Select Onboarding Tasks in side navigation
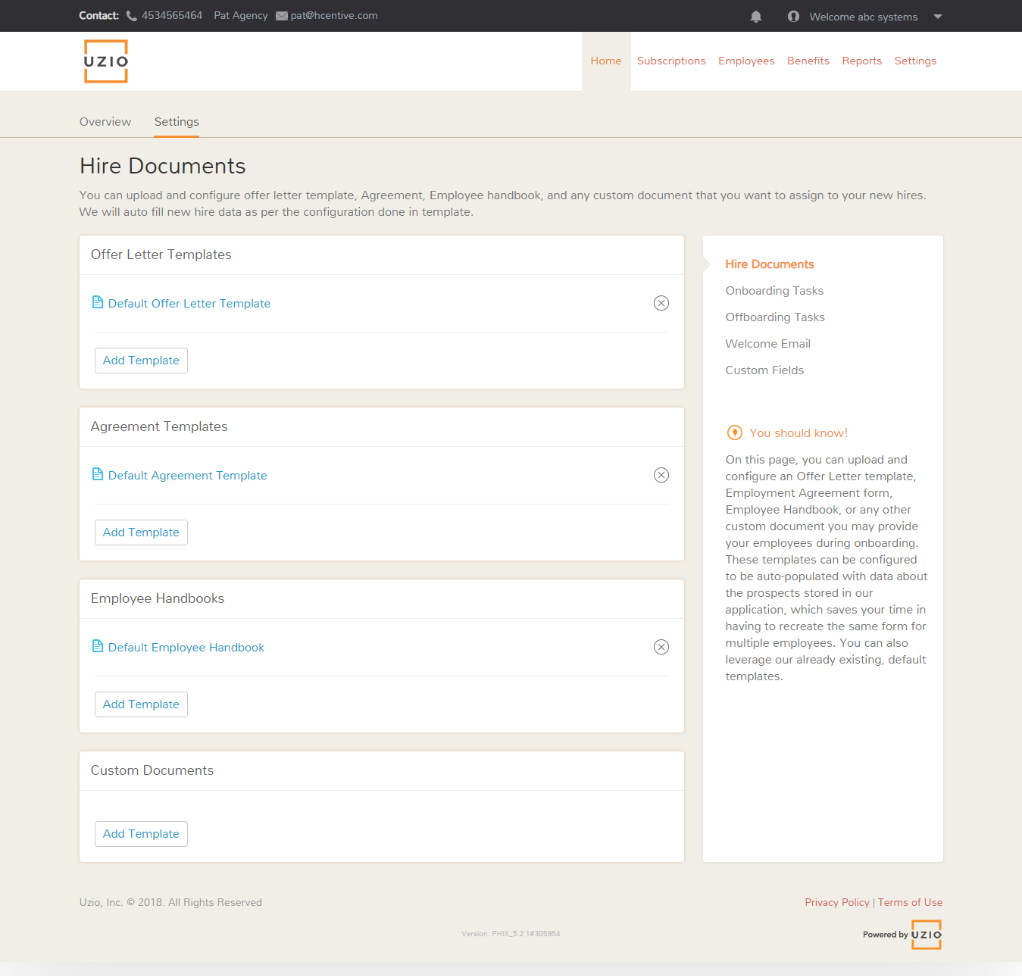 coord(774,291)
